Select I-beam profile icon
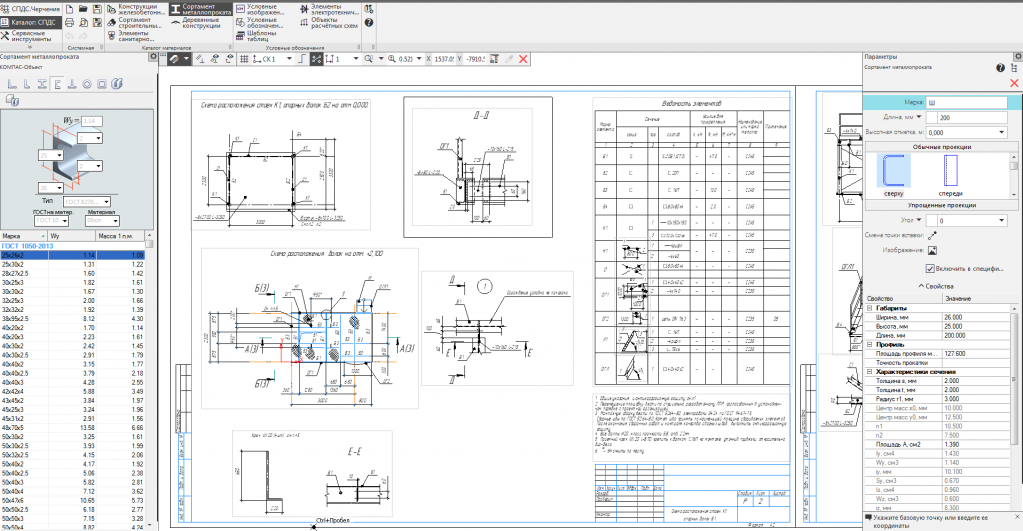The width and height of the screenshot is (1023, 531). pos(42,83)
